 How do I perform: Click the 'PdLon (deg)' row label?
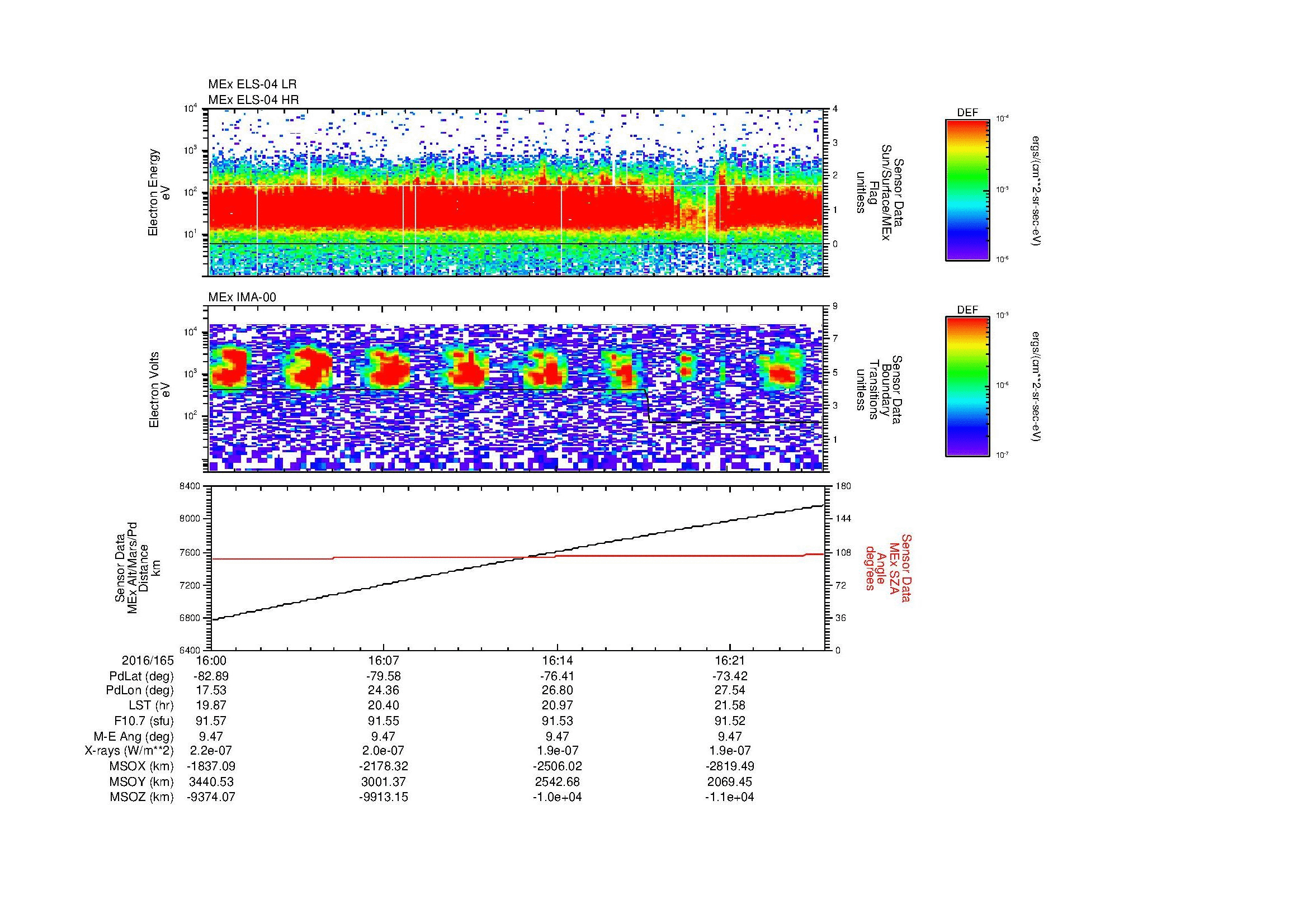140,690
